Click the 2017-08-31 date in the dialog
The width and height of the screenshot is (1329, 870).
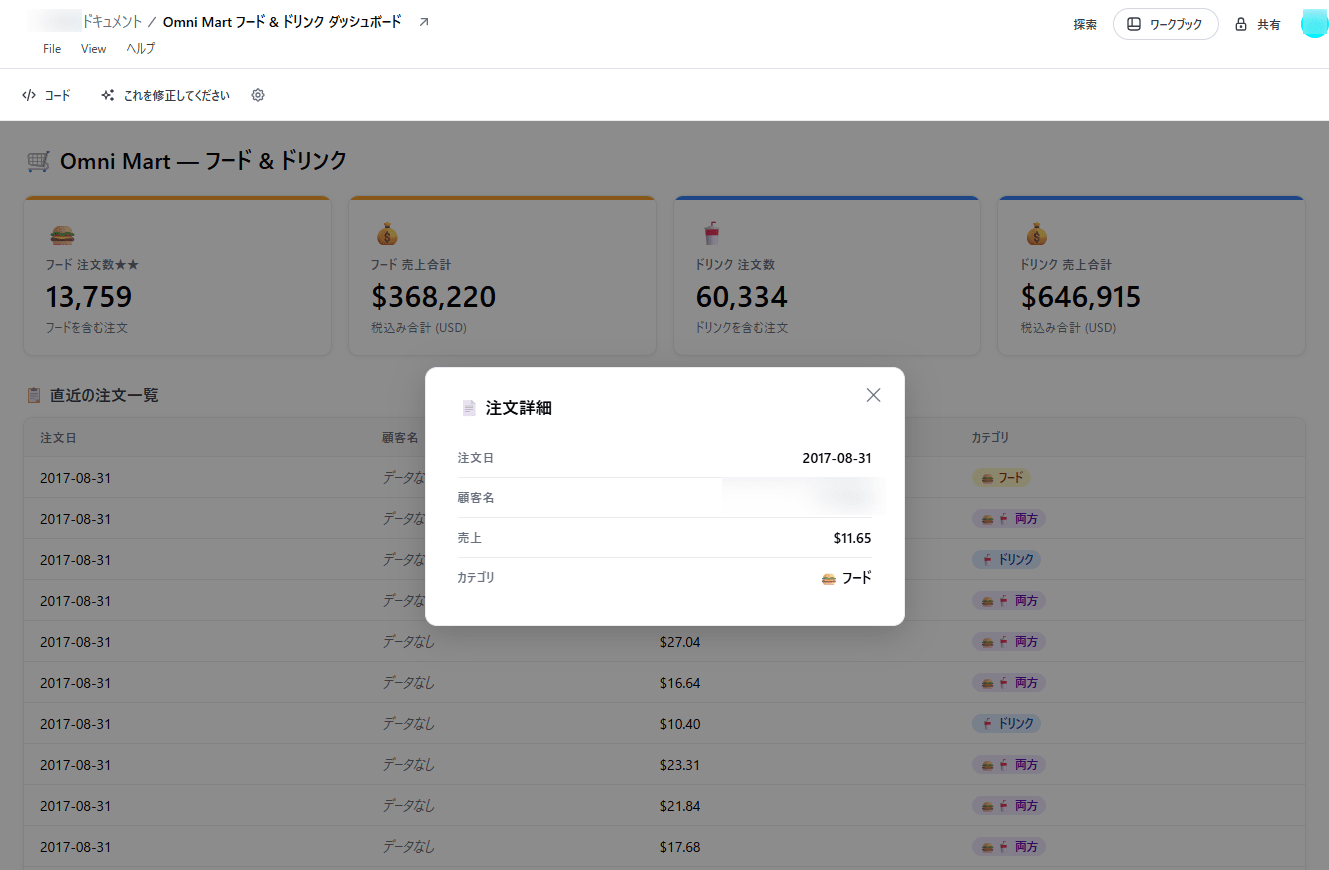pyautogui.click(x=837, y=458)
